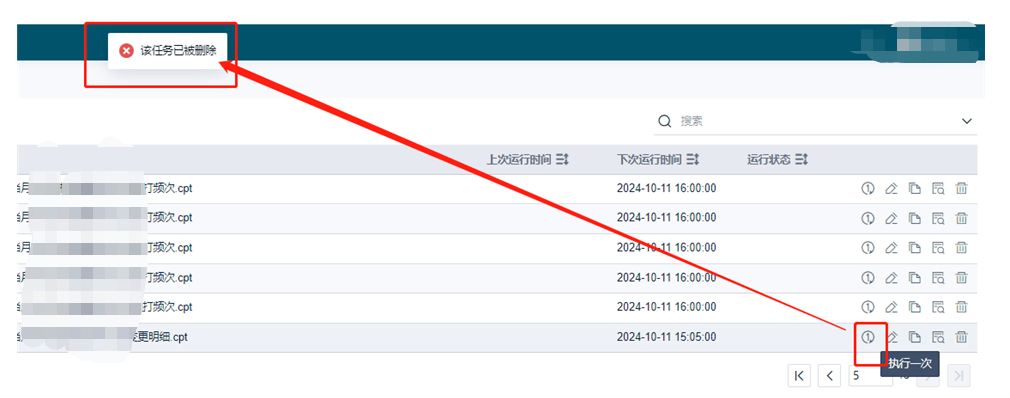This screenshot has width=1010, height=398.
Task: Edit the 更明细.cpt task
Action: tap(891, 337)
